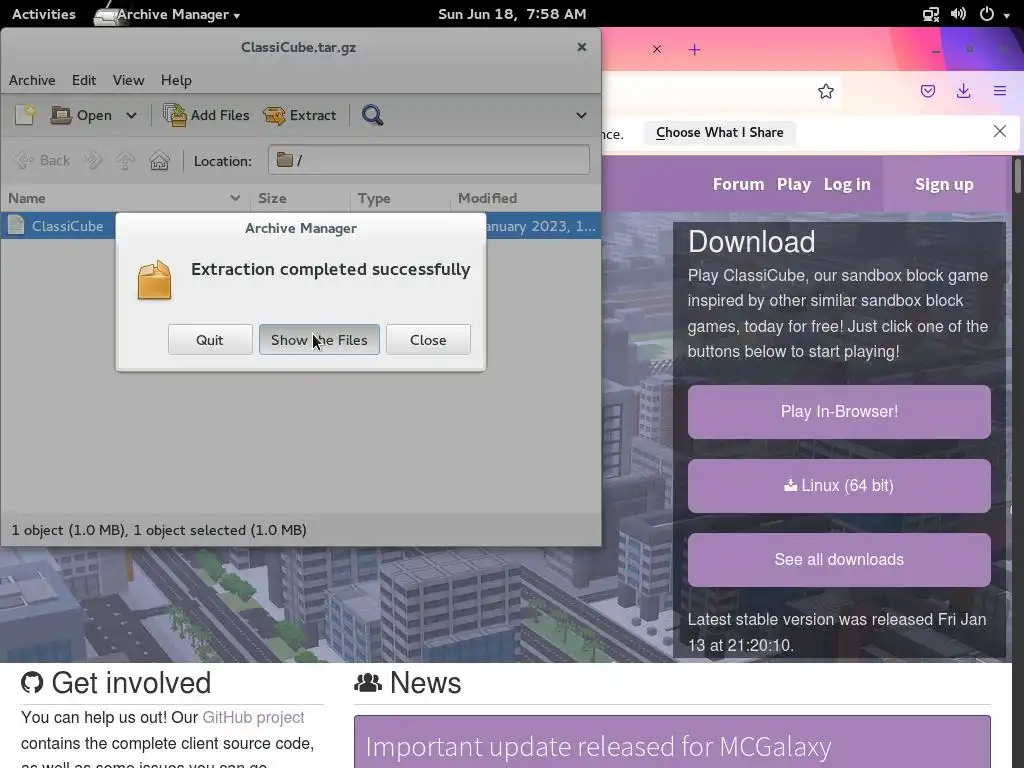
Task: Click the Sign up button on site
Action: click(x=944, y=184)
